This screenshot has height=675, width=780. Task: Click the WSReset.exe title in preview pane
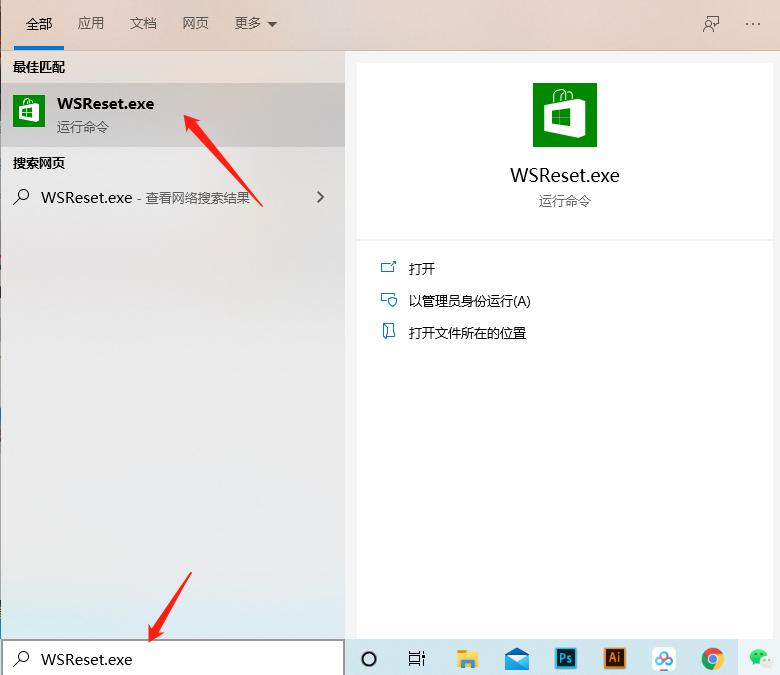pos(565,176)
